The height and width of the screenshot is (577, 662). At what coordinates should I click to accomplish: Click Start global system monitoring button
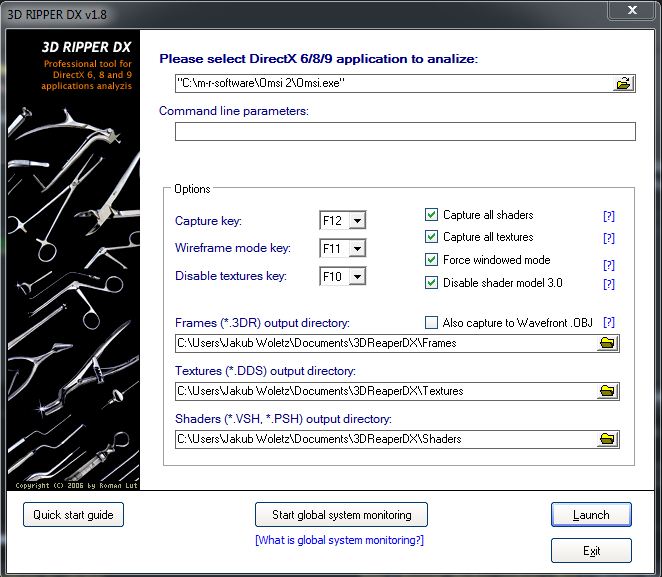341,515
